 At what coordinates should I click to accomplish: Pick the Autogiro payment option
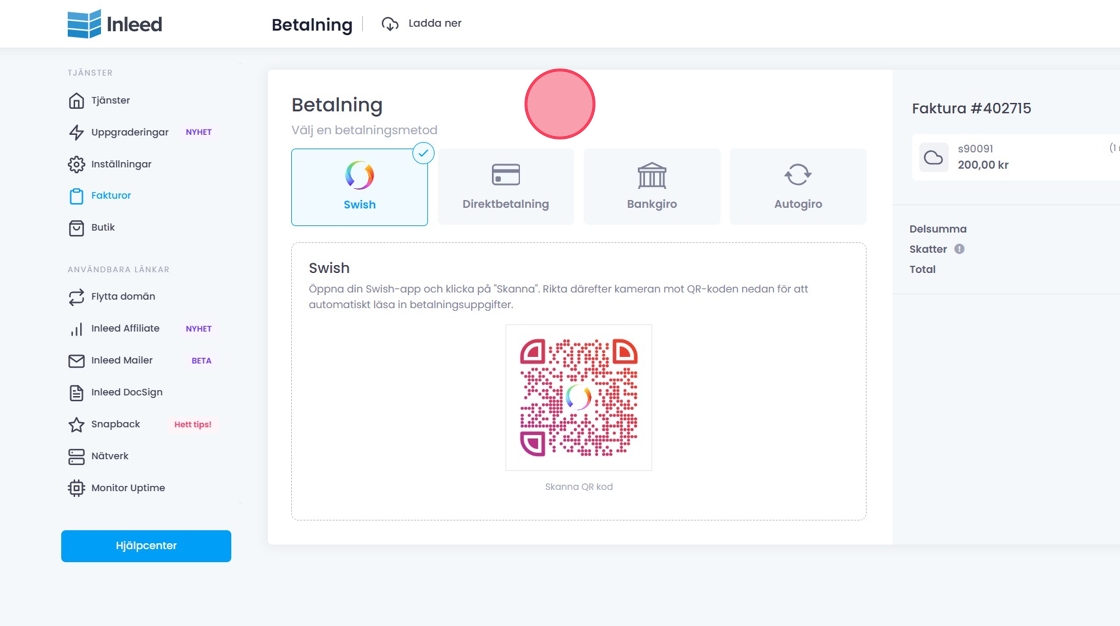(x=798, y=187)
